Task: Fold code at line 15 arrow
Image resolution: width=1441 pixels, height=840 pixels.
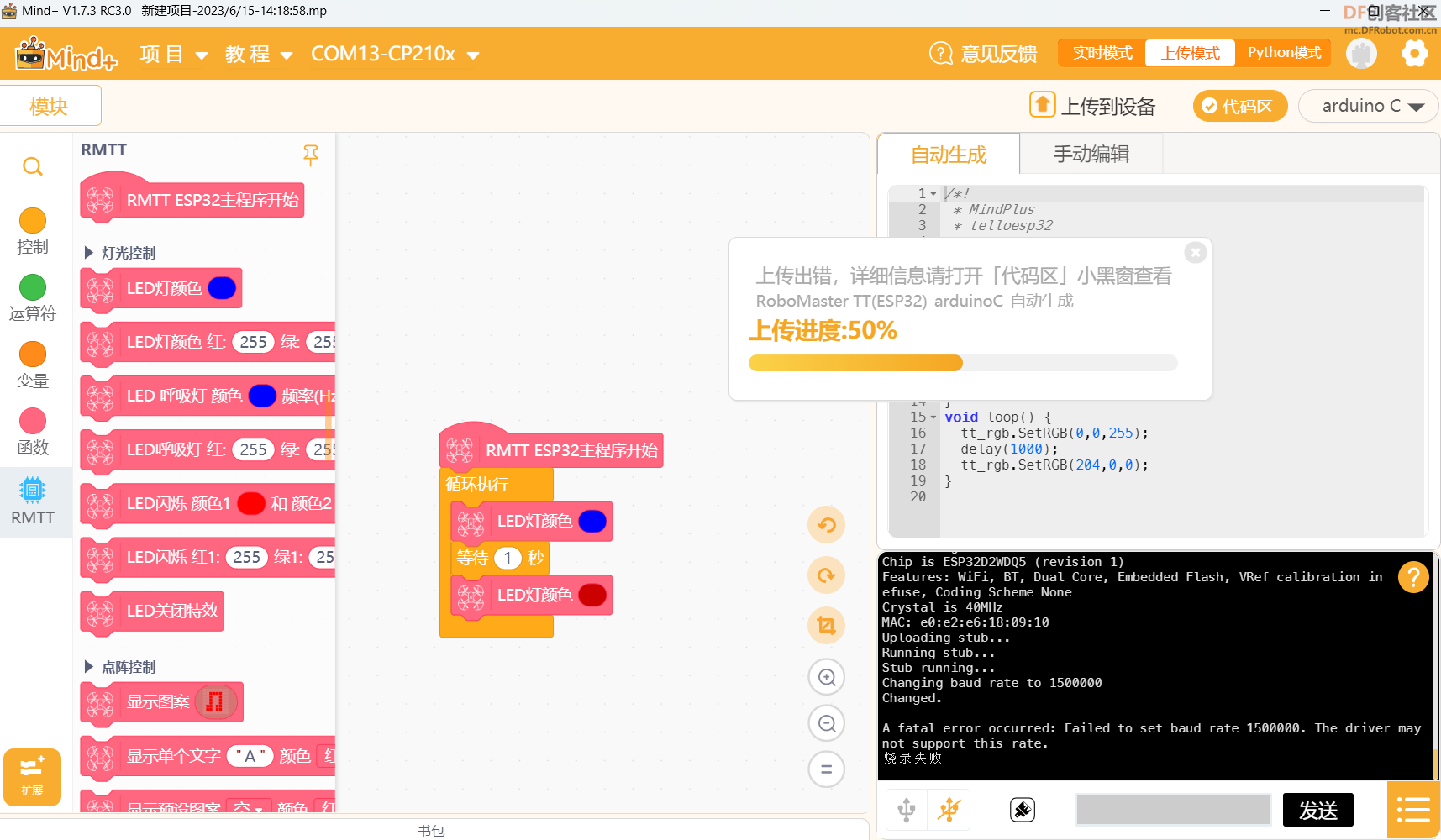Action: 933,417
